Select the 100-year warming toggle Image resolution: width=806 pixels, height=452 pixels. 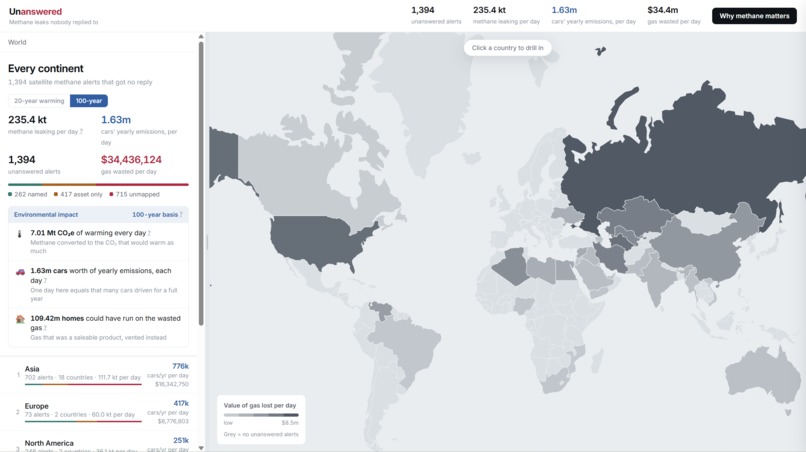pos(89,101)
